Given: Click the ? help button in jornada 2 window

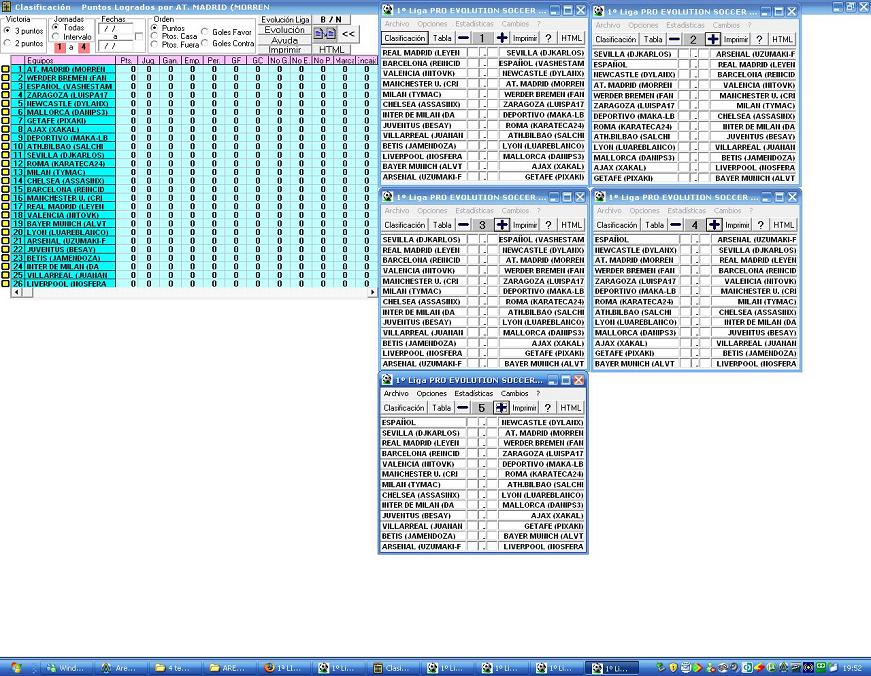Looking at the screenshot, I should click(x=759, y=39).
